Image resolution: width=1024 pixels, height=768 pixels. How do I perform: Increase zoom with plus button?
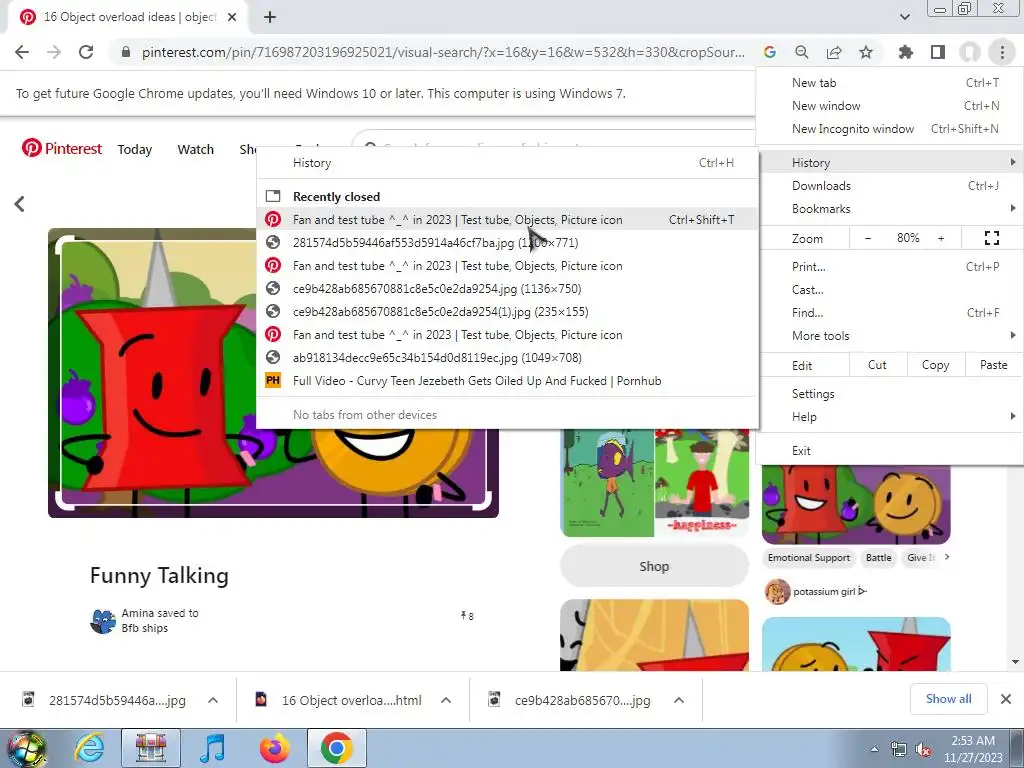[x=941, y=238]
